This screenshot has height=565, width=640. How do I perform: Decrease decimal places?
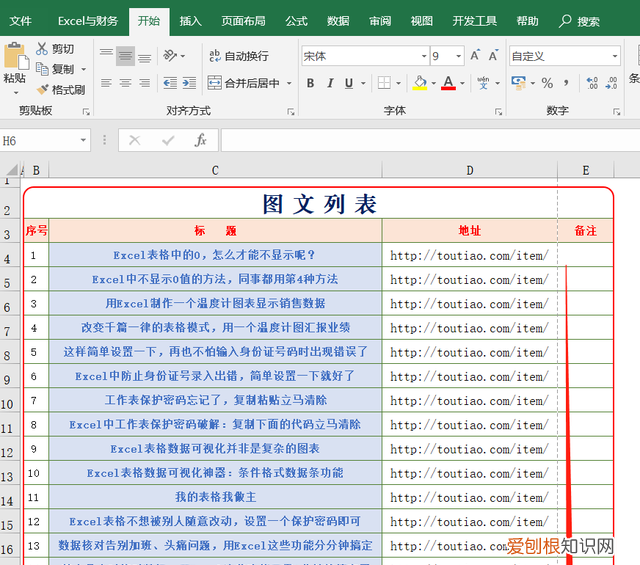611,83
